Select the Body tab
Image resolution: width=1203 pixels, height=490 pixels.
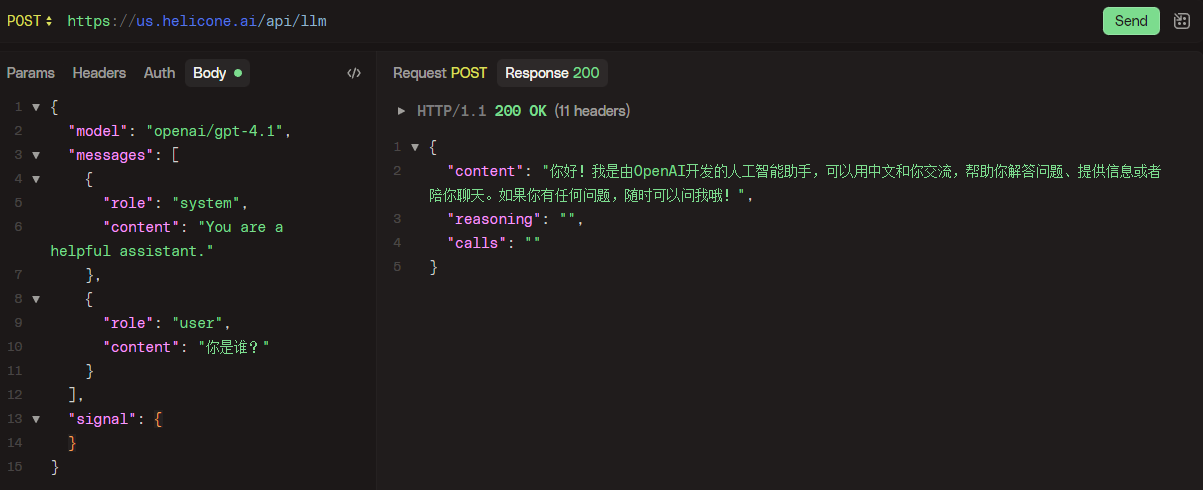pyautogui.click(x=217, y=73)
